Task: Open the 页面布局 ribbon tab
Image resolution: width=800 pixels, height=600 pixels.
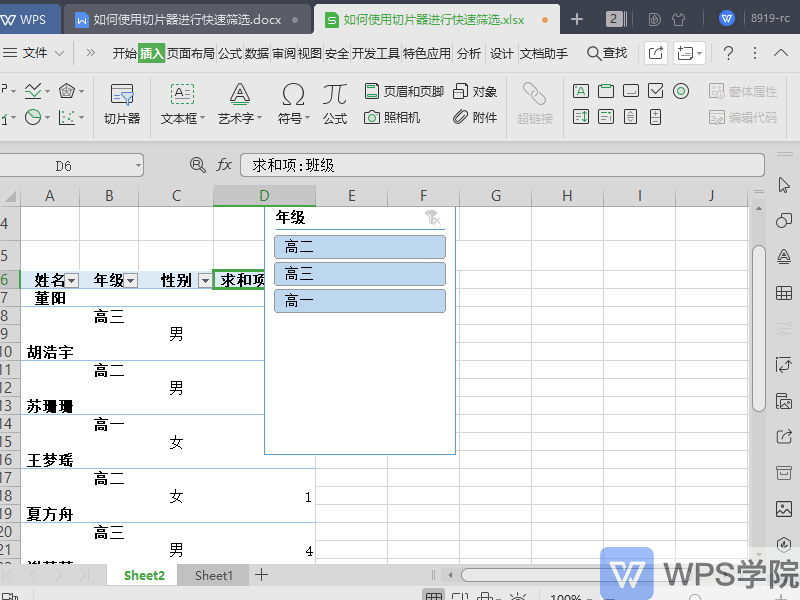Action: (x=191, y=53)
